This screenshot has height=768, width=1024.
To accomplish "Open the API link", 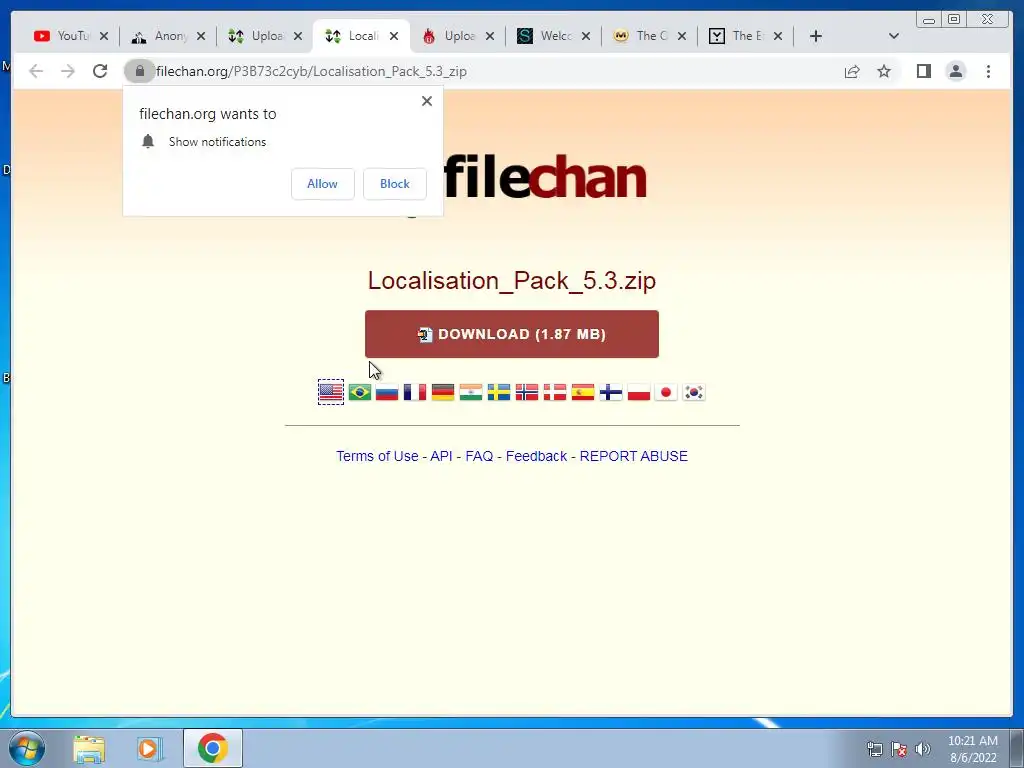I will point(441,456).
